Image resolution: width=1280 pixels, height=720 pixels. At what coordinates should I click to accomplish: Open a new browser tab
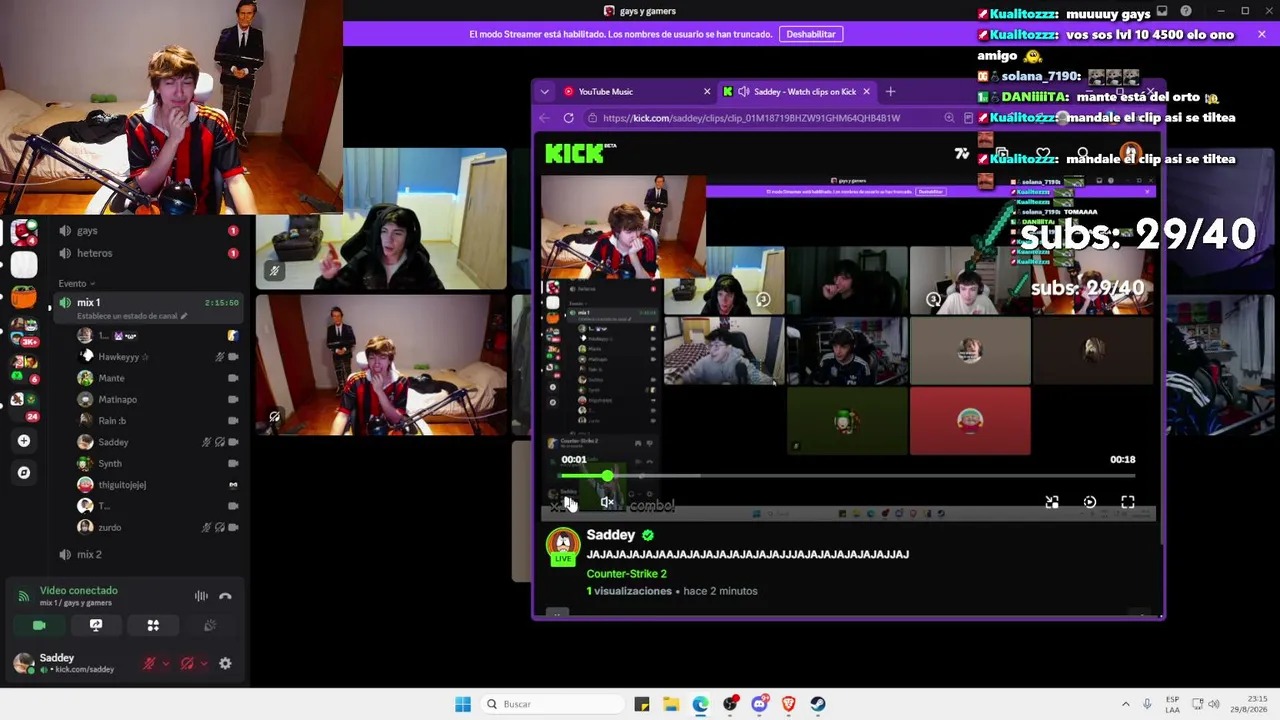tap(890, 92)
